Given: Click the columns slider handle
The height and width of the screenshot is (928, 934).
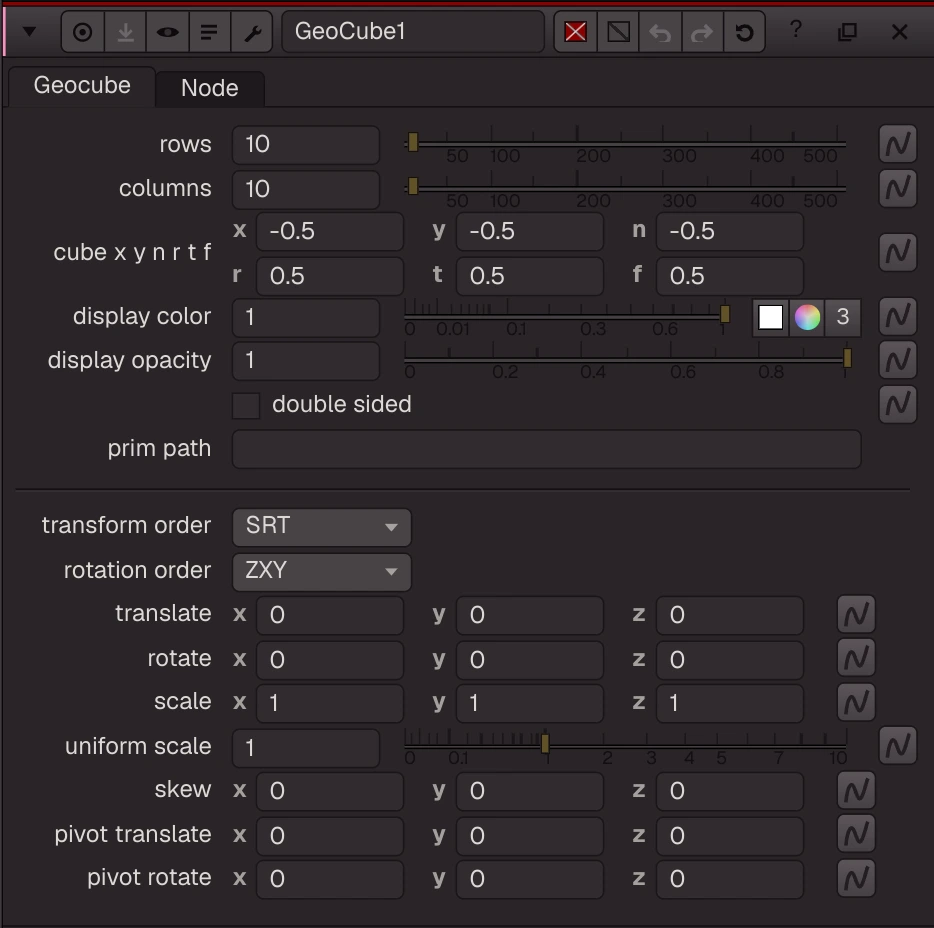Looking at the screenshot, I should pyautogui.click(x=413, y=187).
